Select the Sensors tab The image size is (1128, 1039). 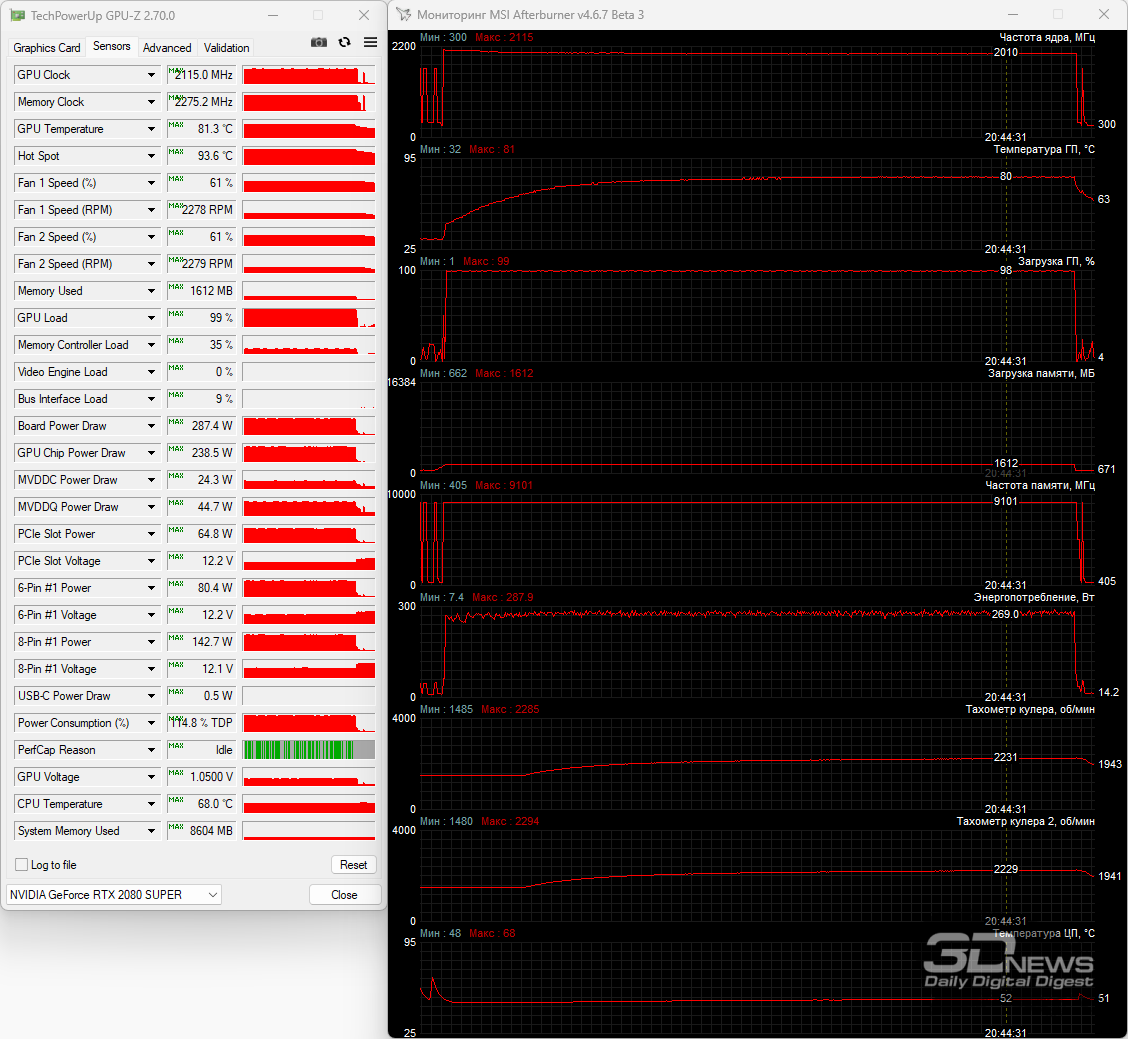(x=112, y=46)
